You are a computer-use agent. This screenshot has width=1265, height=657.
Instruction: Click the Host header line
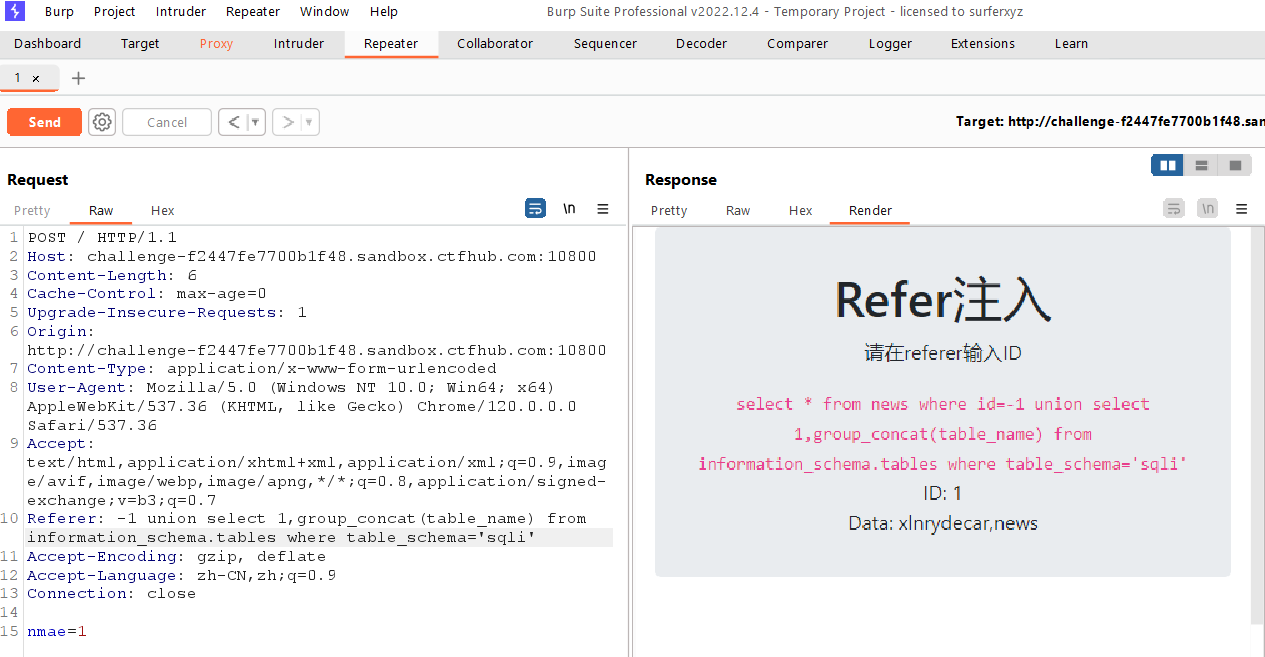point(311,256)
